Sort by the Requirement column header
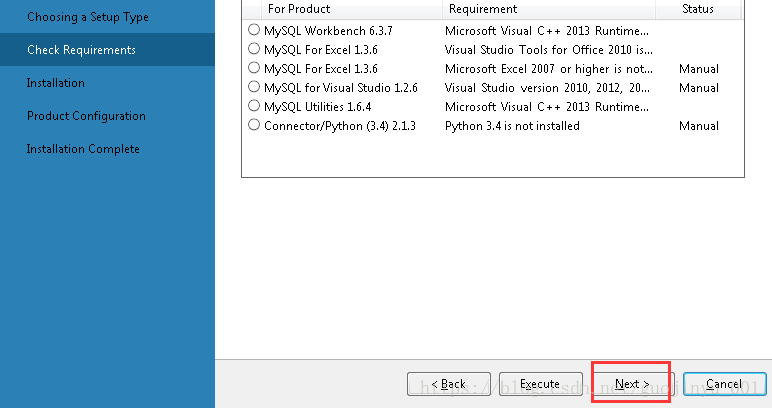Image resolution: width=772 pixels, height=408 pixels. (x=483, y=9)
